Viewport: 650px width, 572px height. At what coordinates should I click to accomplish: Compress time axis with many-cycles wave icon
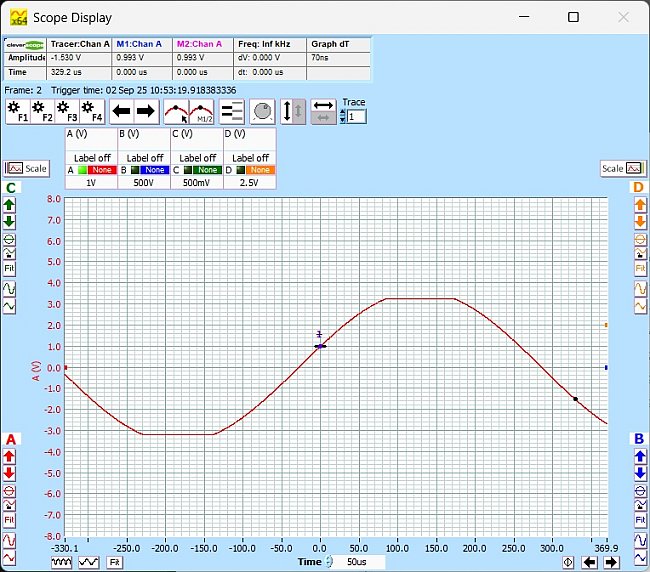click(61, 562)
